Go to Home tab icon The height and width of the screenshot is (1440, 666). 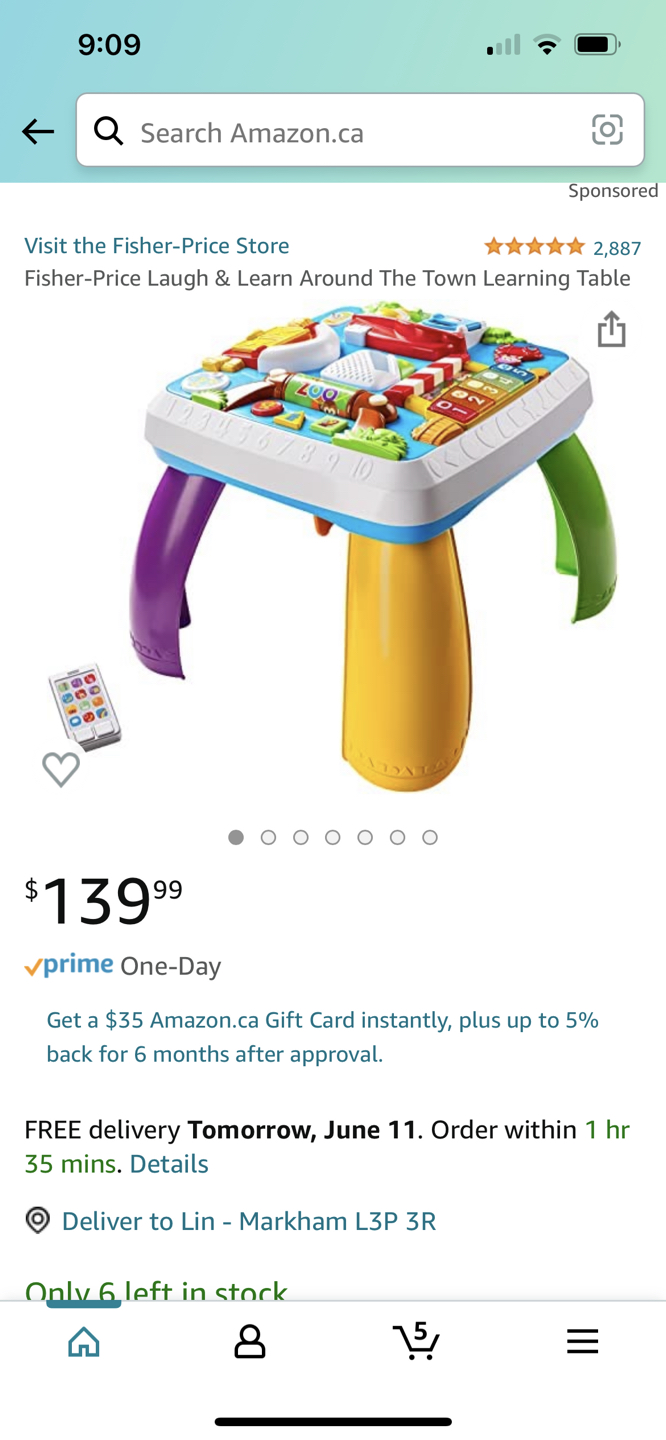pyautogui.click(x=84, y=1341)
